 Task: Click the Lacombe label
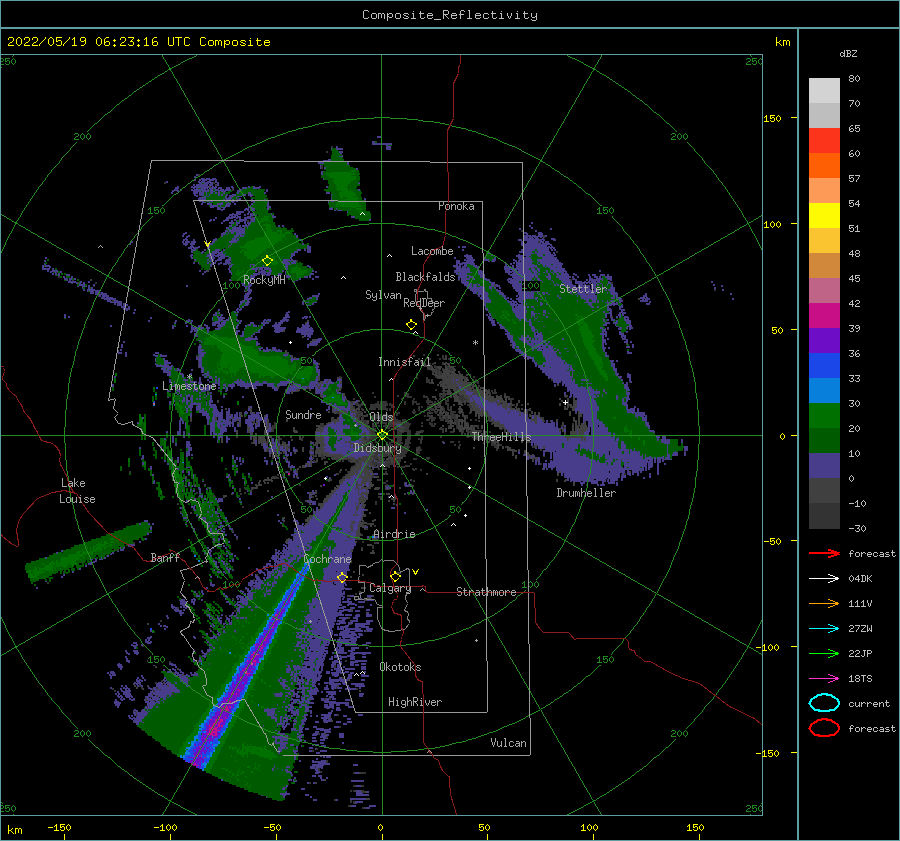click(432, 251)
